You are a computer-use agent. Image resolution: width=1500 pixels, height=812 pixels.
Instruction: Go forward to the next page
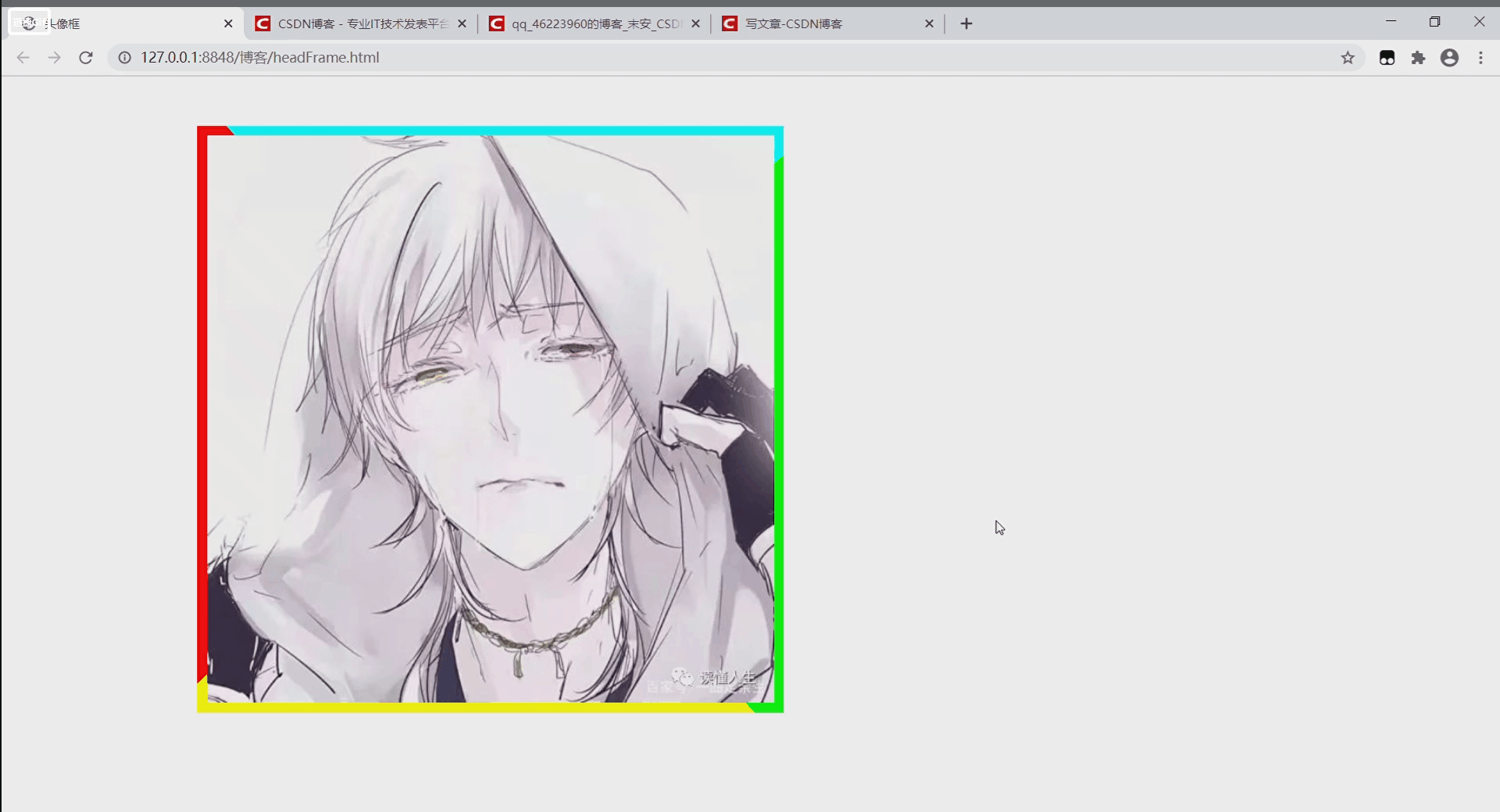coord(54,58)
